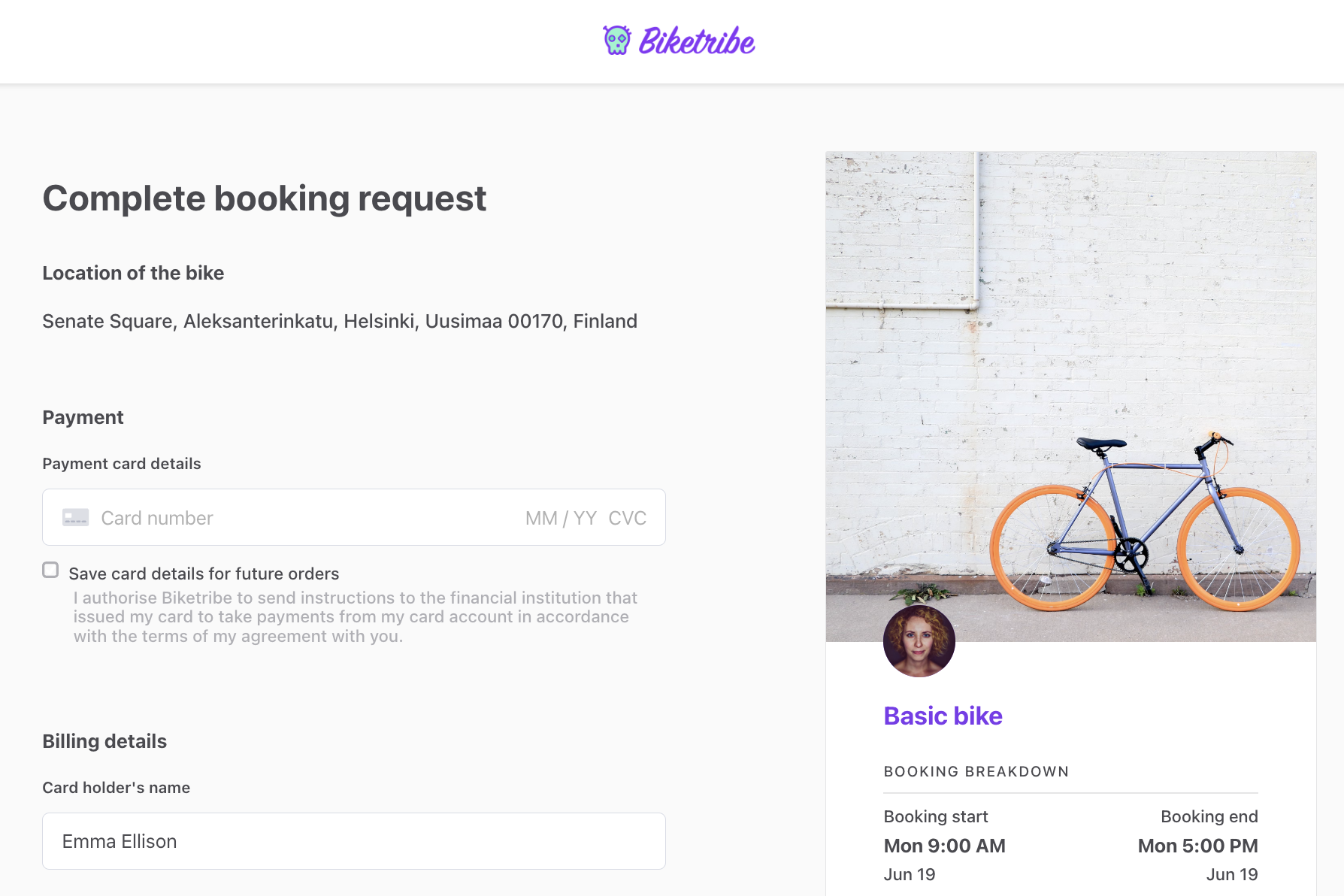The image size is (1344, 896).
Task: Click the "Save card details for future orders" label
Action: tap(204, 574)
